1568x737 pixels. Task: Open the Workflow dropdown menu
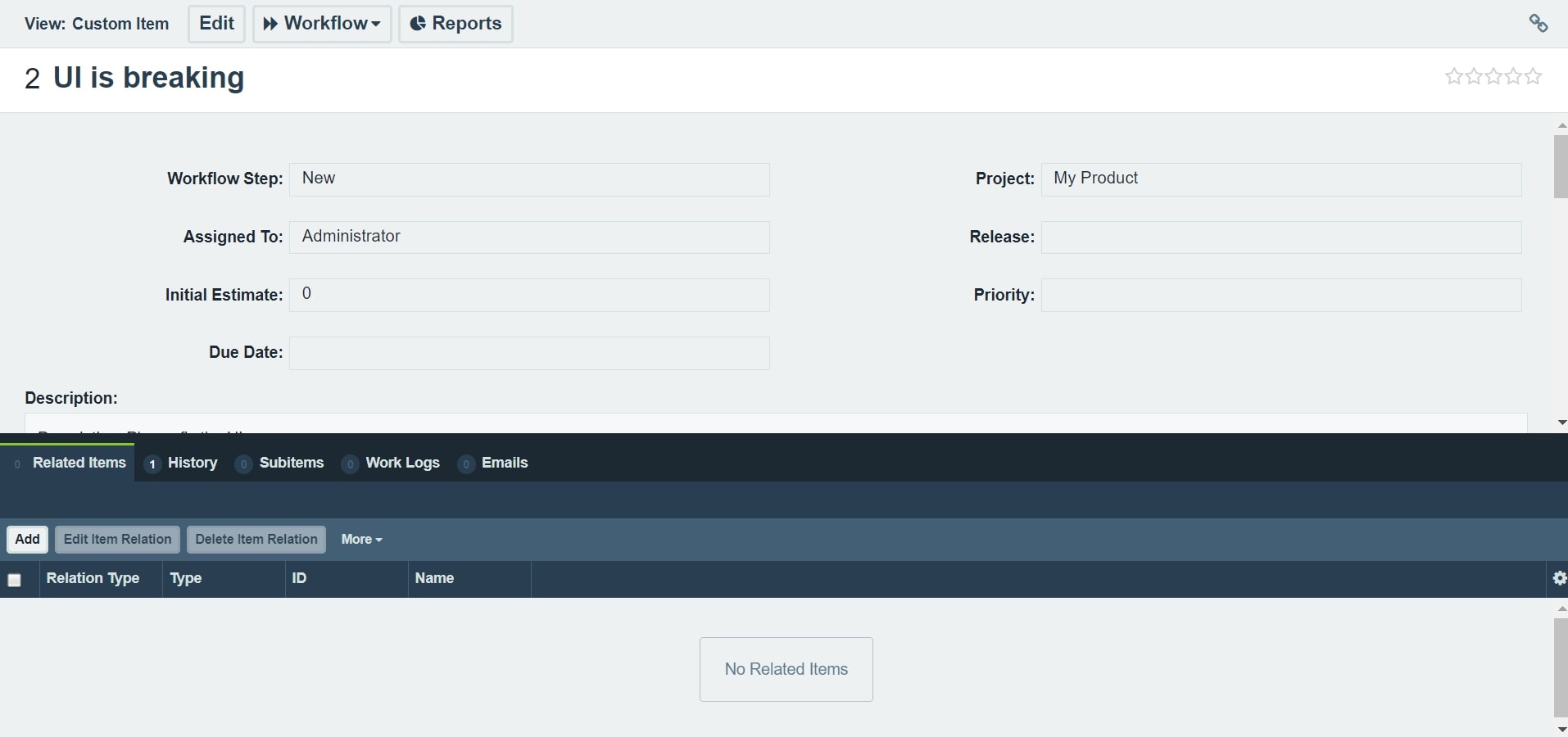coord(322,24)
